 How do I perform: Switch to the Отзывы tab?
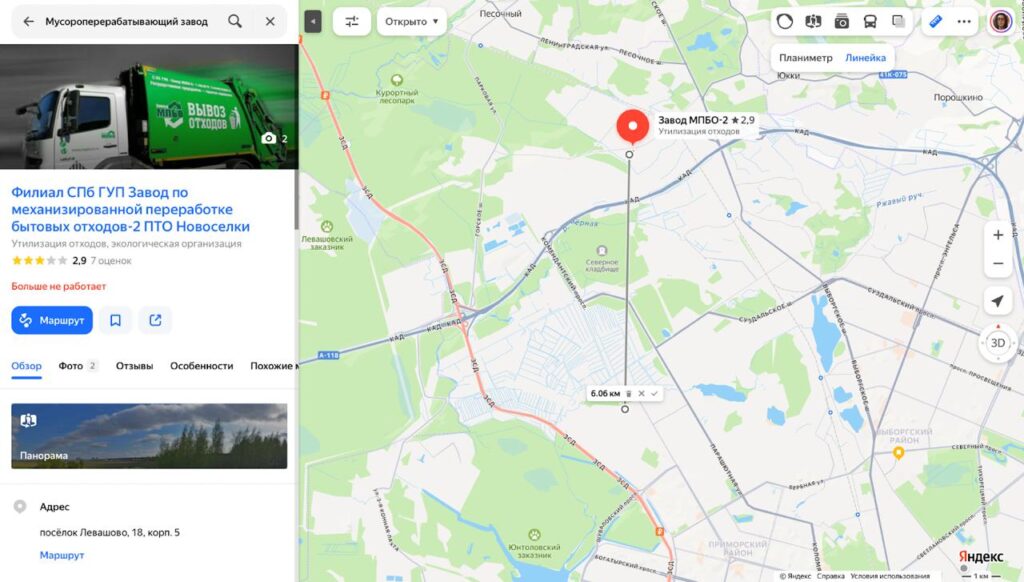click(135, 366)
